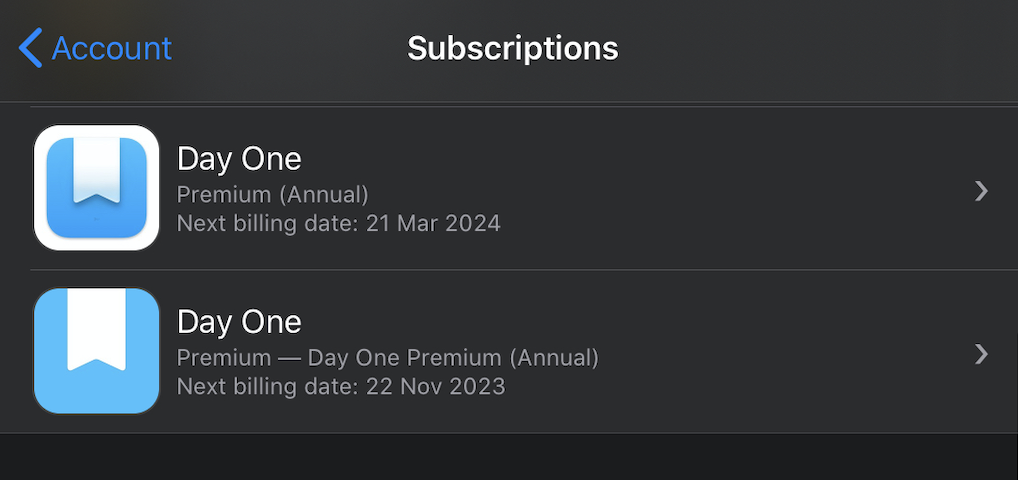
Task: Go back to Account
Action: click(x=96, y=48)
